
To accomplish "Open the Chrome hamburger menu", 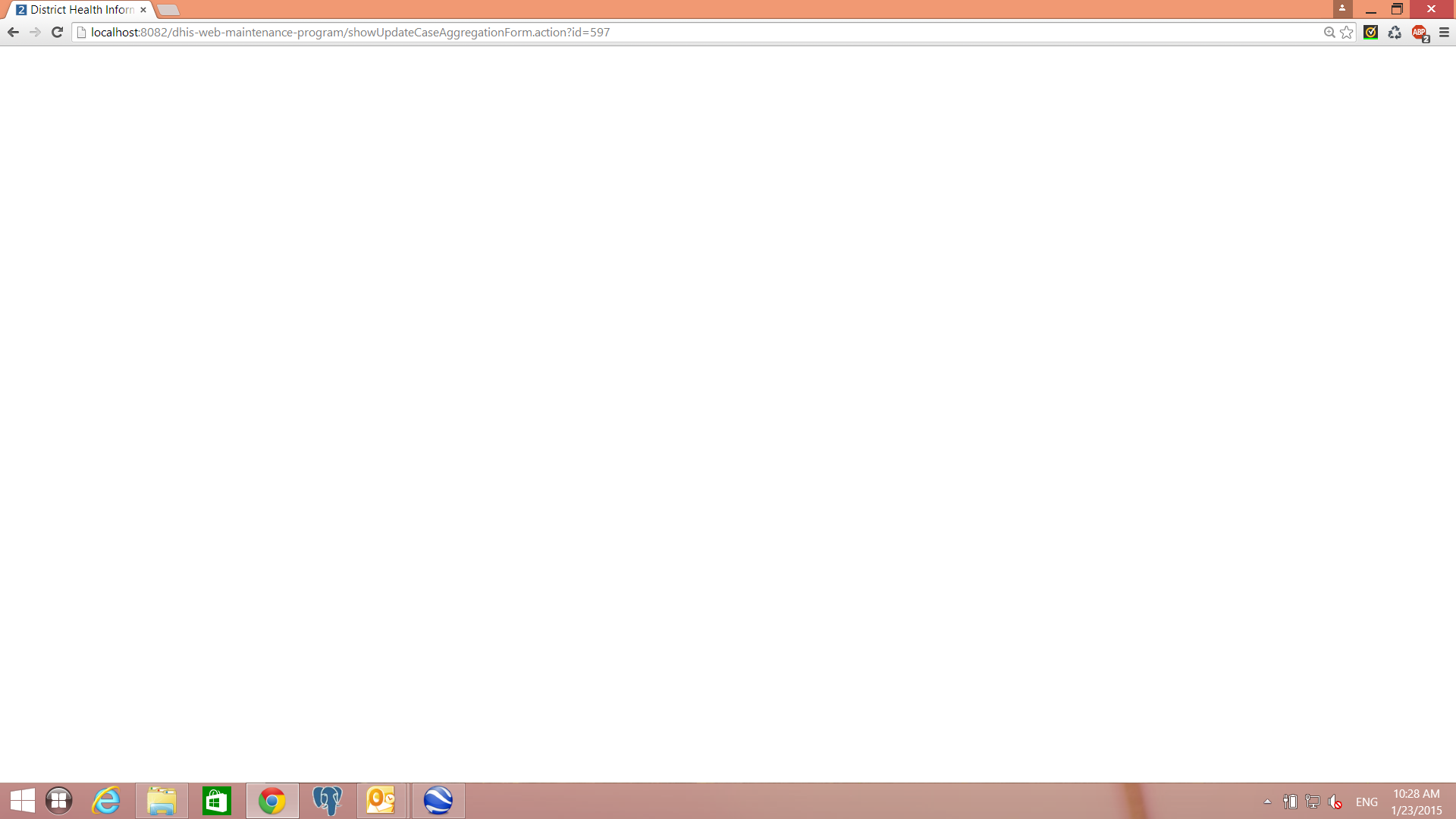I will click(1444, 32).
